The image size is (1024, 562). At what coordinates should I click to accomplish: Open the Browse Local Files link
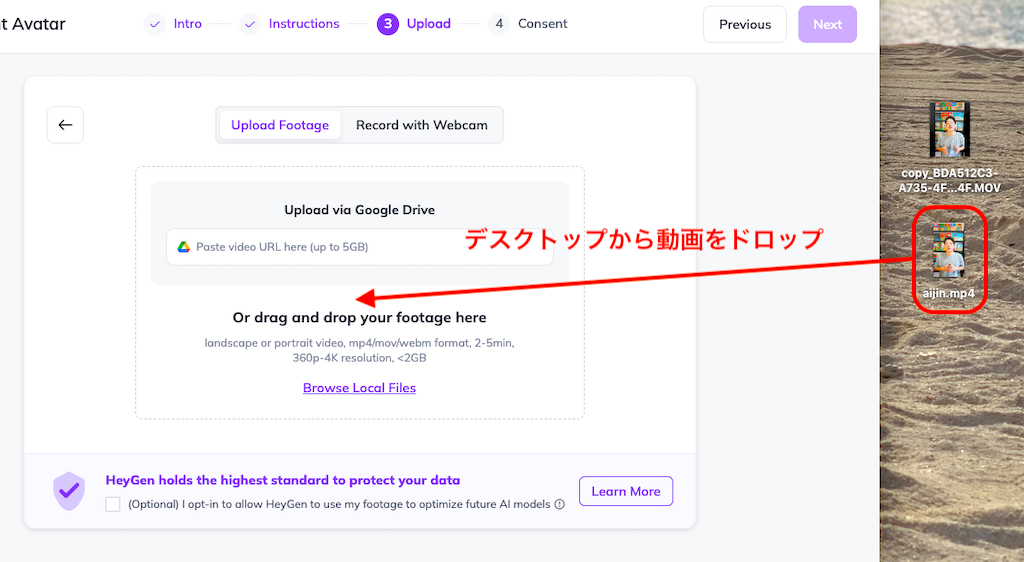click(359, 388)
